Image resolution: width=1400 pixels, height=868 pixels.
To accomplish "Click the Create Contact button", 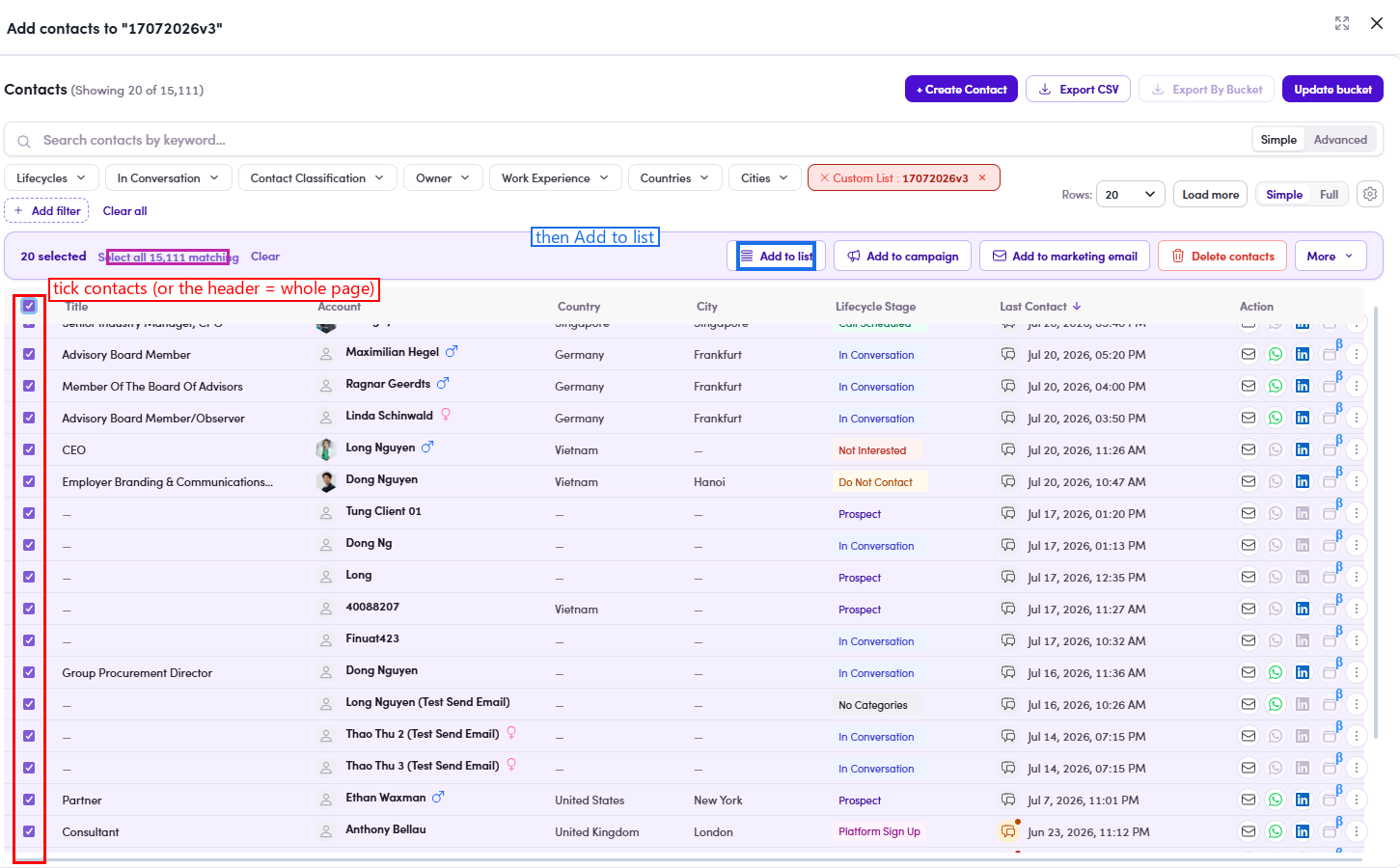I will (x=961, y=89).
